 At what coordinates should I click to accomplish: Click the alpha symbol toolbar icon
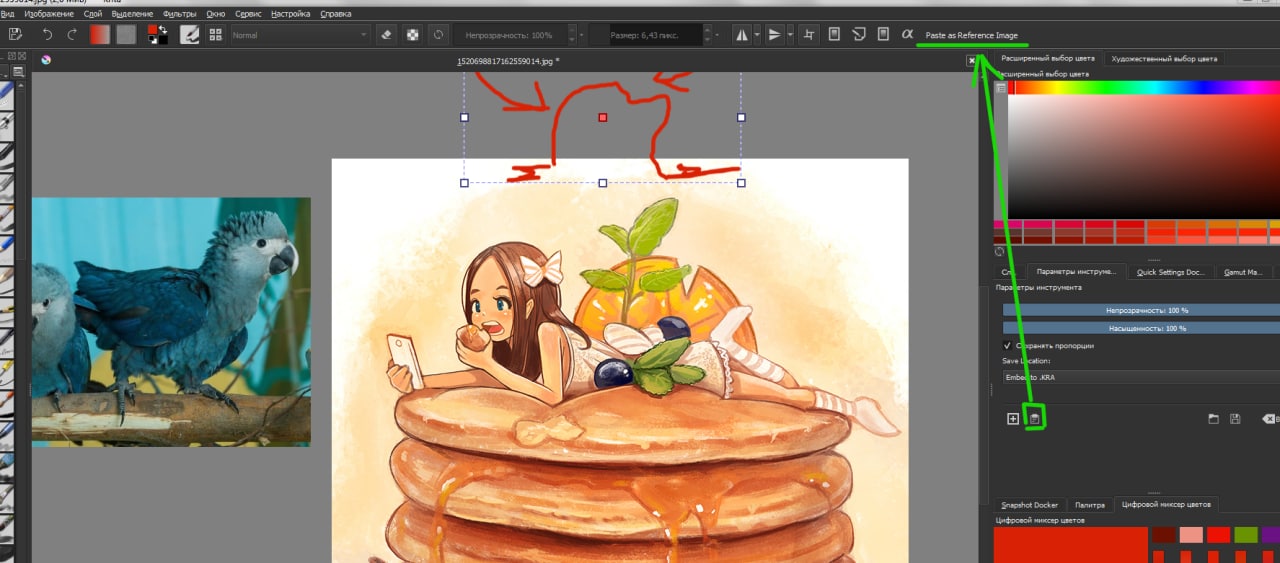[908, 34]
